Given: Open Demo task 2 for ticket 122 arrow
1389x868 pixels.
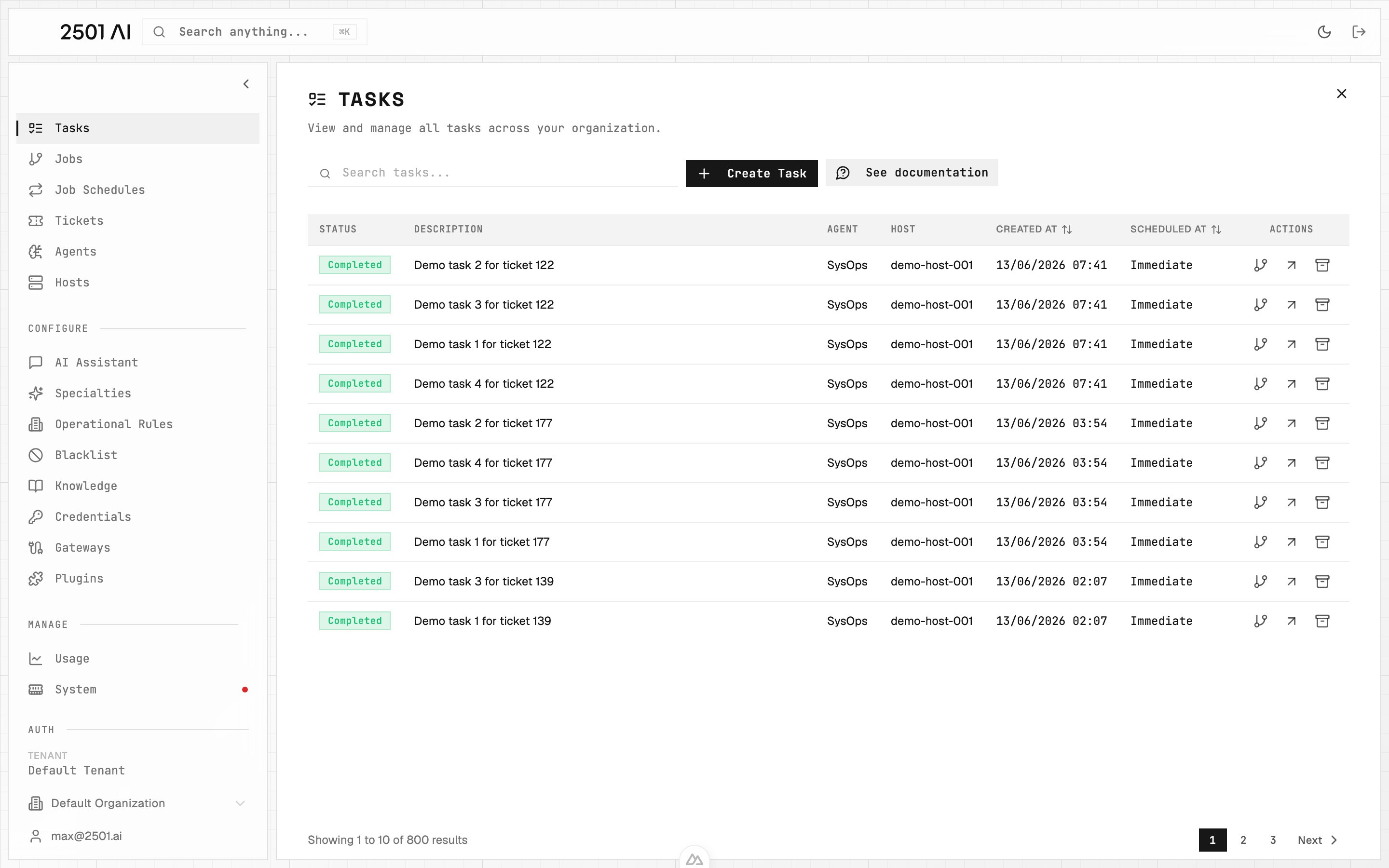Looking at the screenshot, I should 1292,265.
